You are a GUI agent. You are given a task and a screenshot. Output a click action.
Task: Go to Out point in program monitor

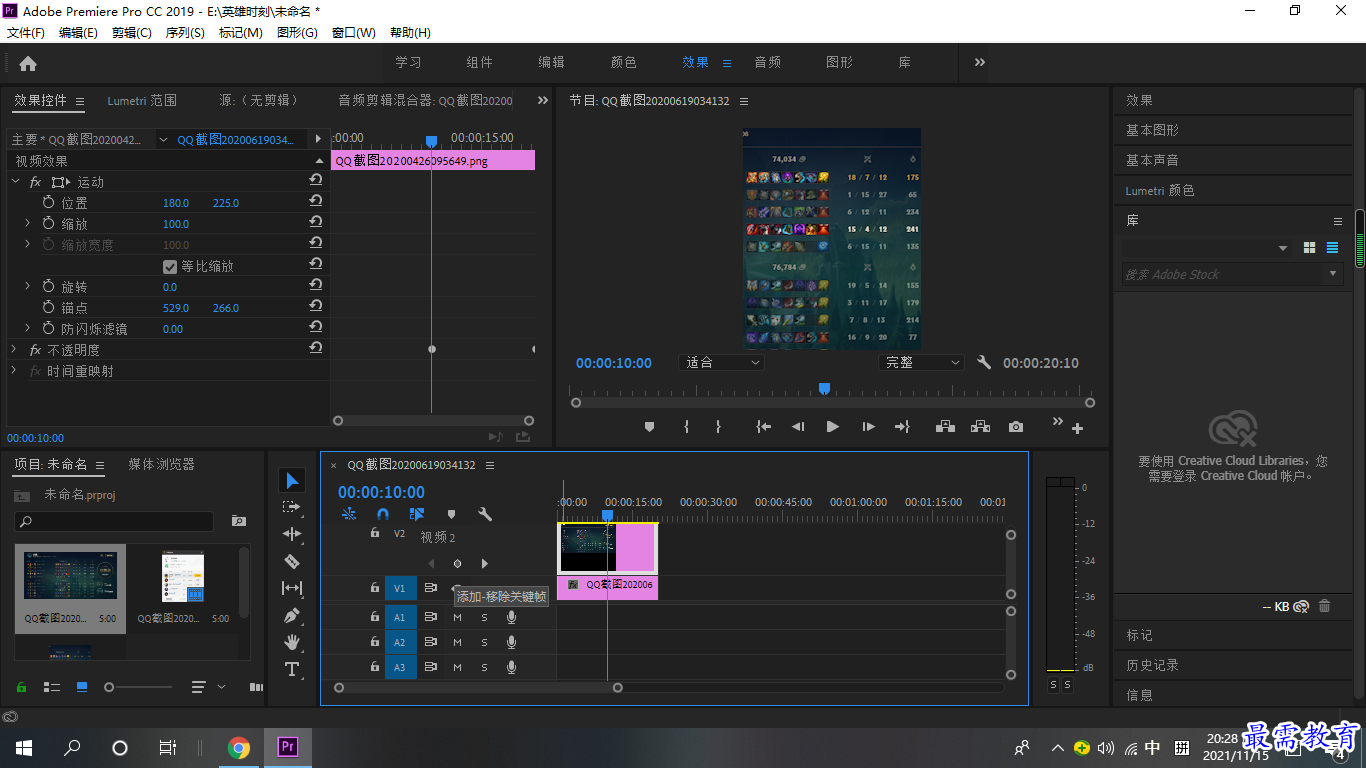click(902, 427)
